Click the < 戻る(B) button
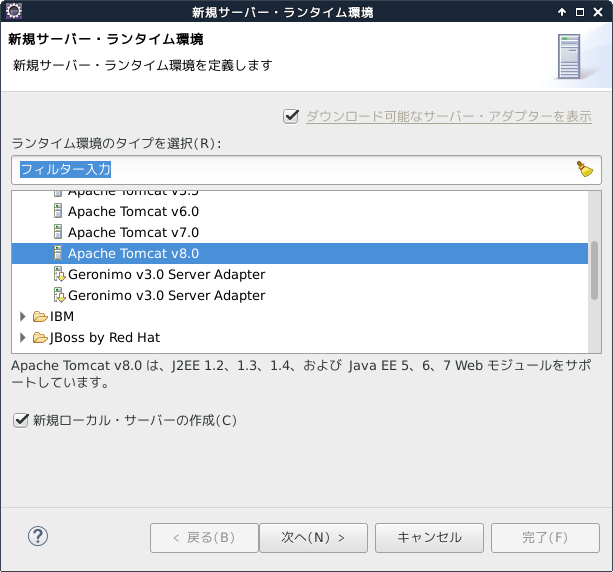The width and height of the screenshot is (613, 572). (204, 538)
